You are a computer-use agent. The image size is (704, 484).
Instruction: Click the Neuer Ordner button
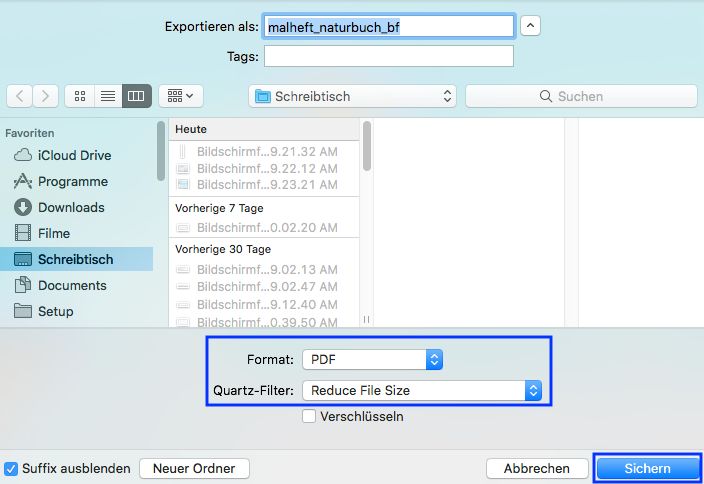point(194,469)
